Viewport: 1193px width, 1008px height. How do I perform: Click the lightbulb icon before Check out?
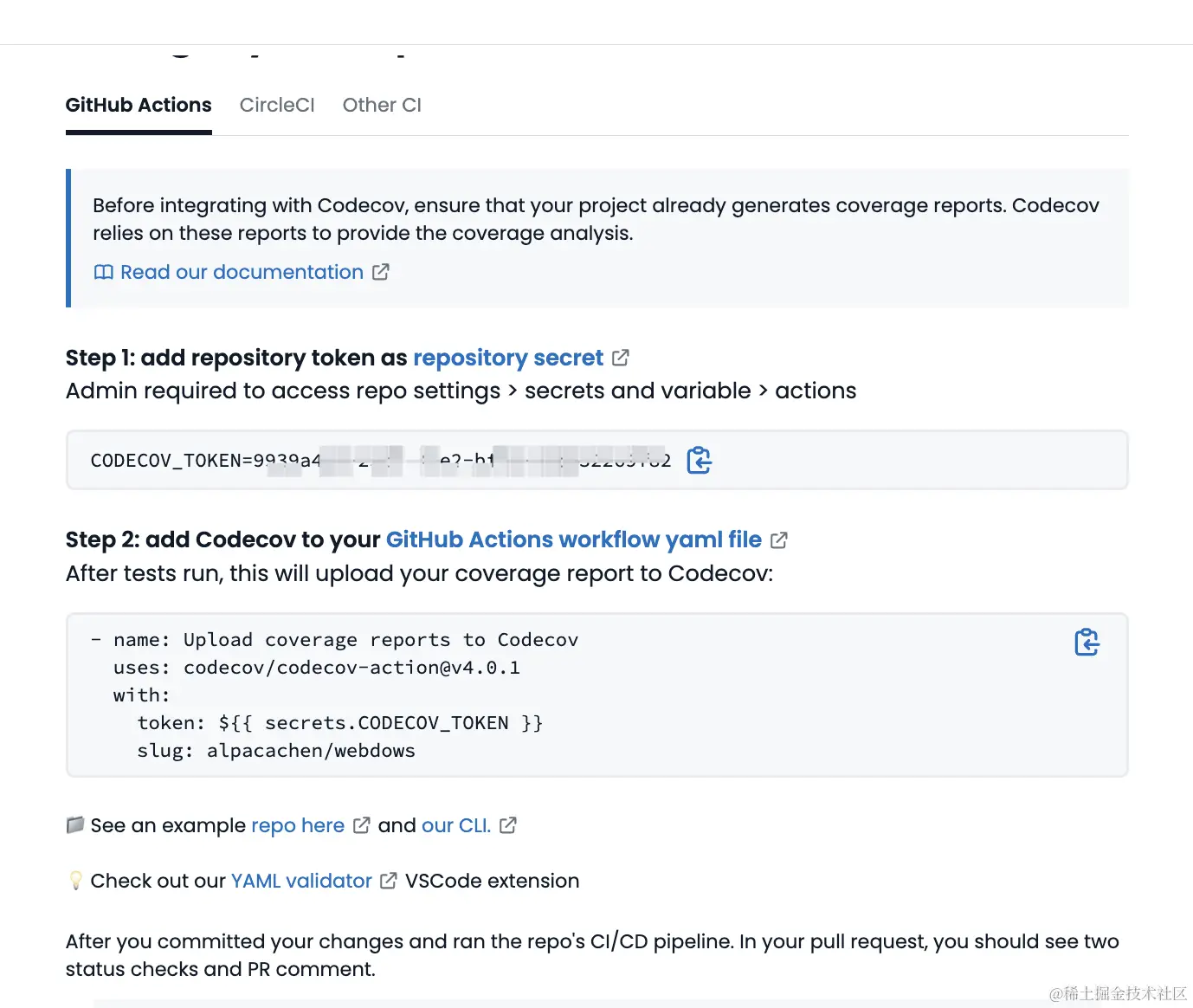point(75,881)
